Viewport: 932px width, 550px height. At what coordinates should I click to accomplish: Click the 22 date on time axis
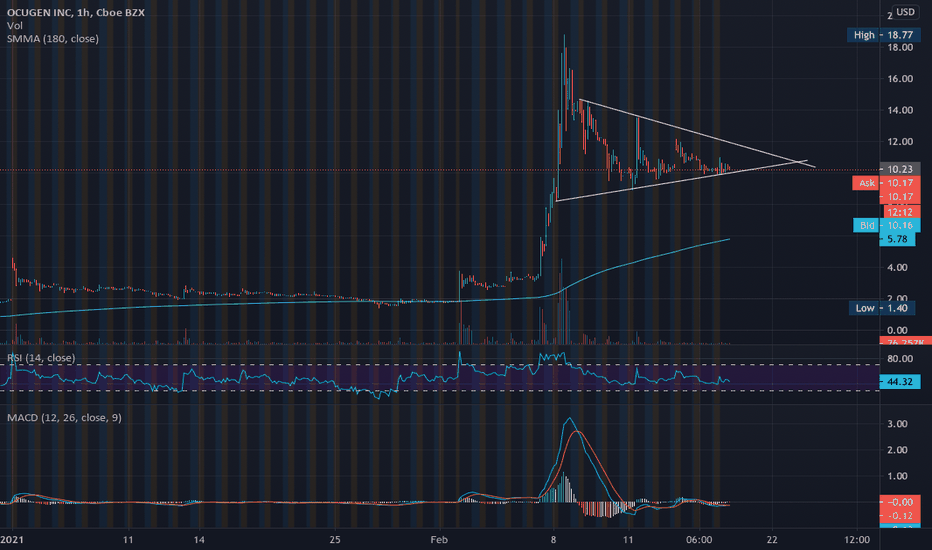[772, 540]
